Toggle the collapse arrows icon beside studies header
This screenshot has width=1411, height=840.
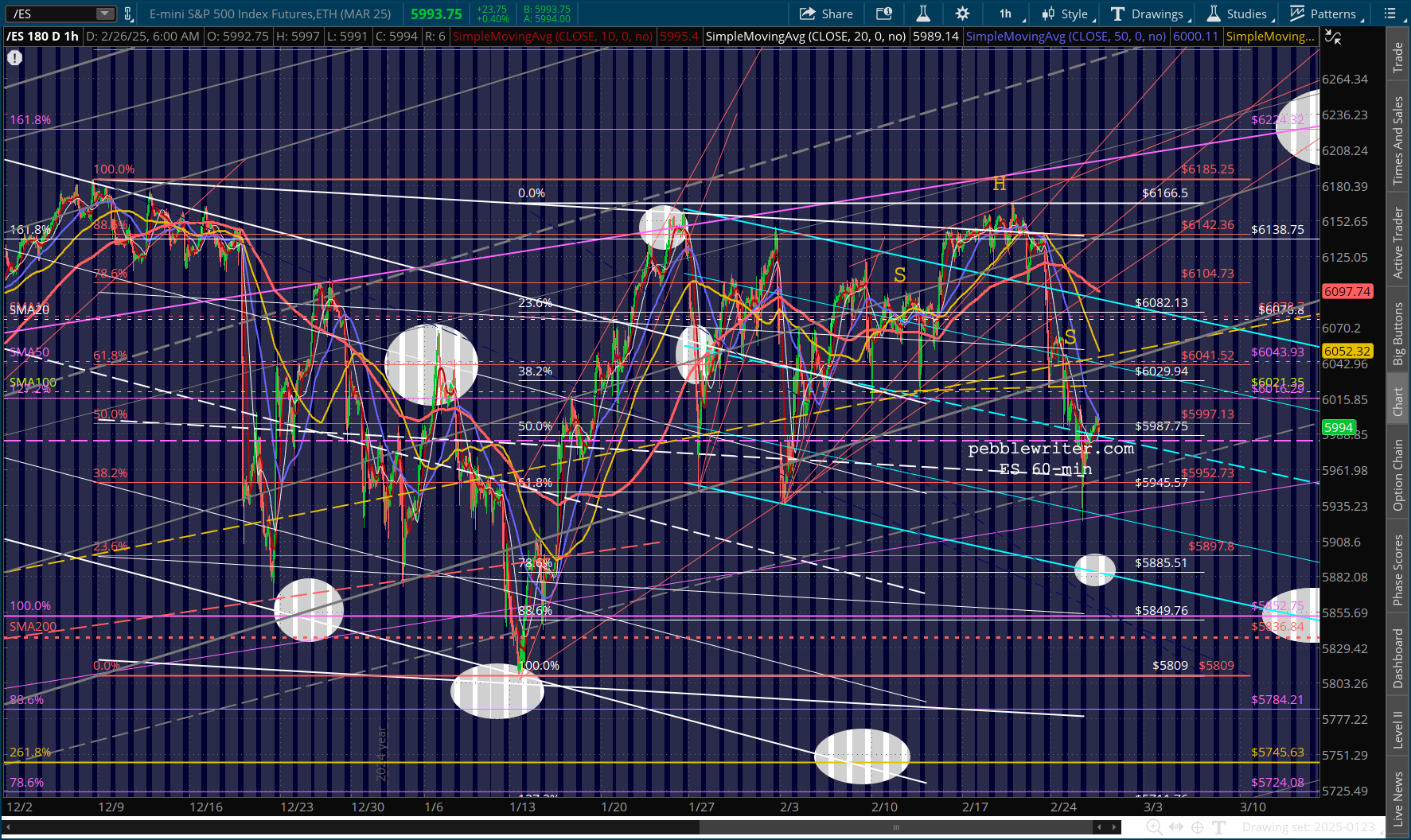[x=1333, y=37]
